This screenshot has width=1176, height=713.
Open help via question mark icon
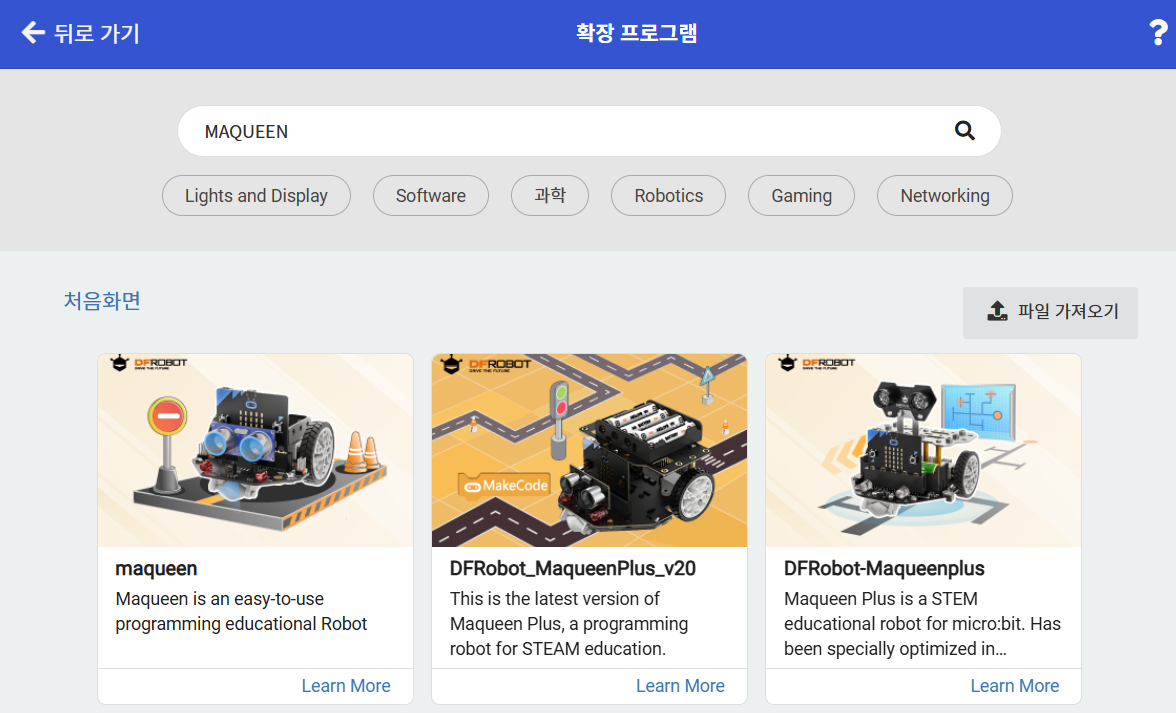click(1157, 33)
